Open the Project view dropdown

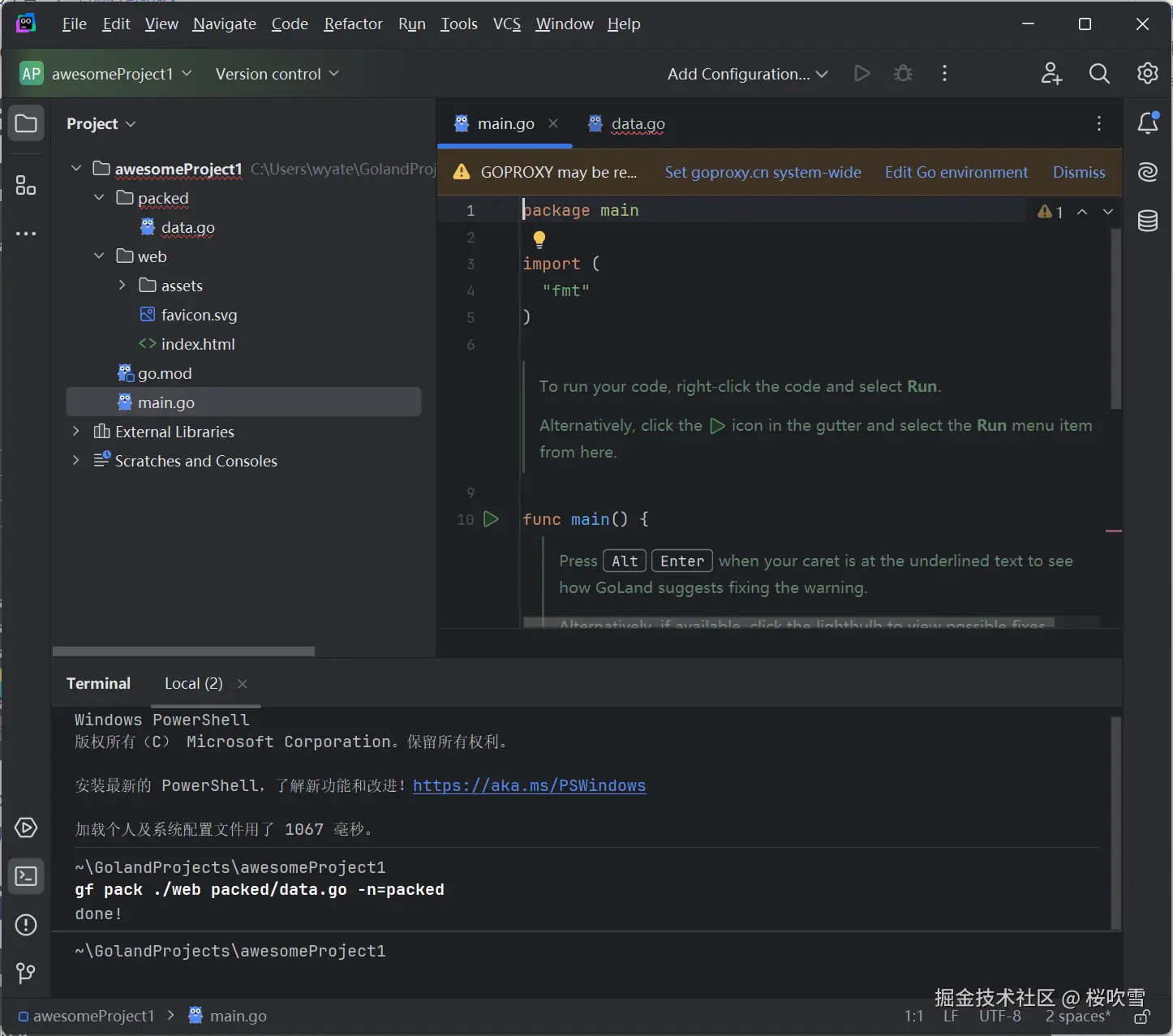click(101, 123)
